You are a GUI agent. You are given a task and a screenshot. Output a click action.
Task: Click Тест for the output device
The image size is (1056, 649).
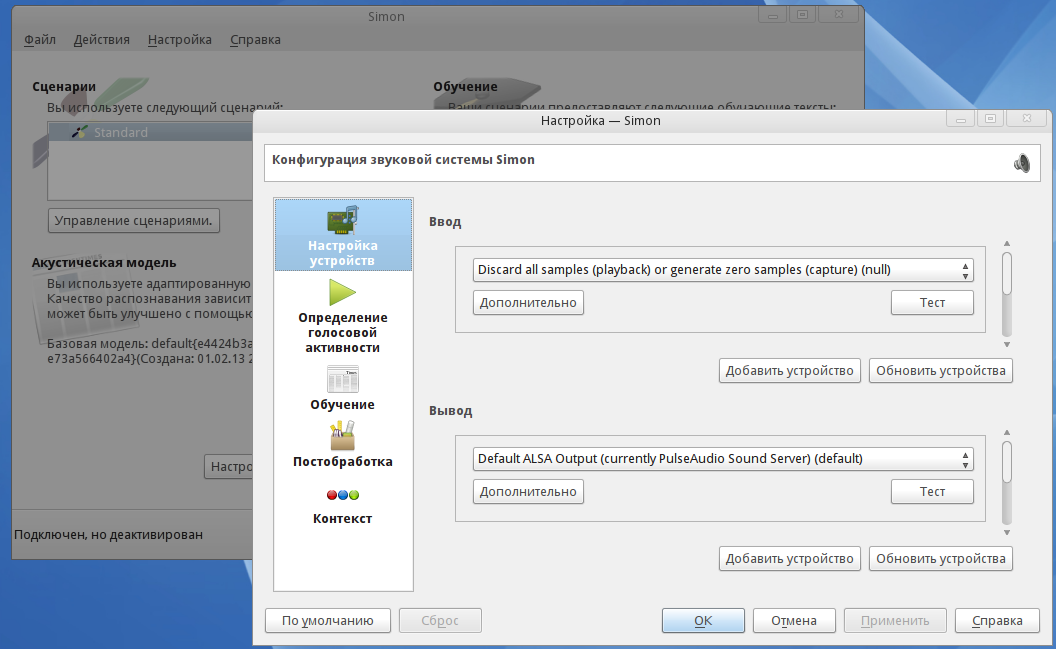tap(932, 492)
